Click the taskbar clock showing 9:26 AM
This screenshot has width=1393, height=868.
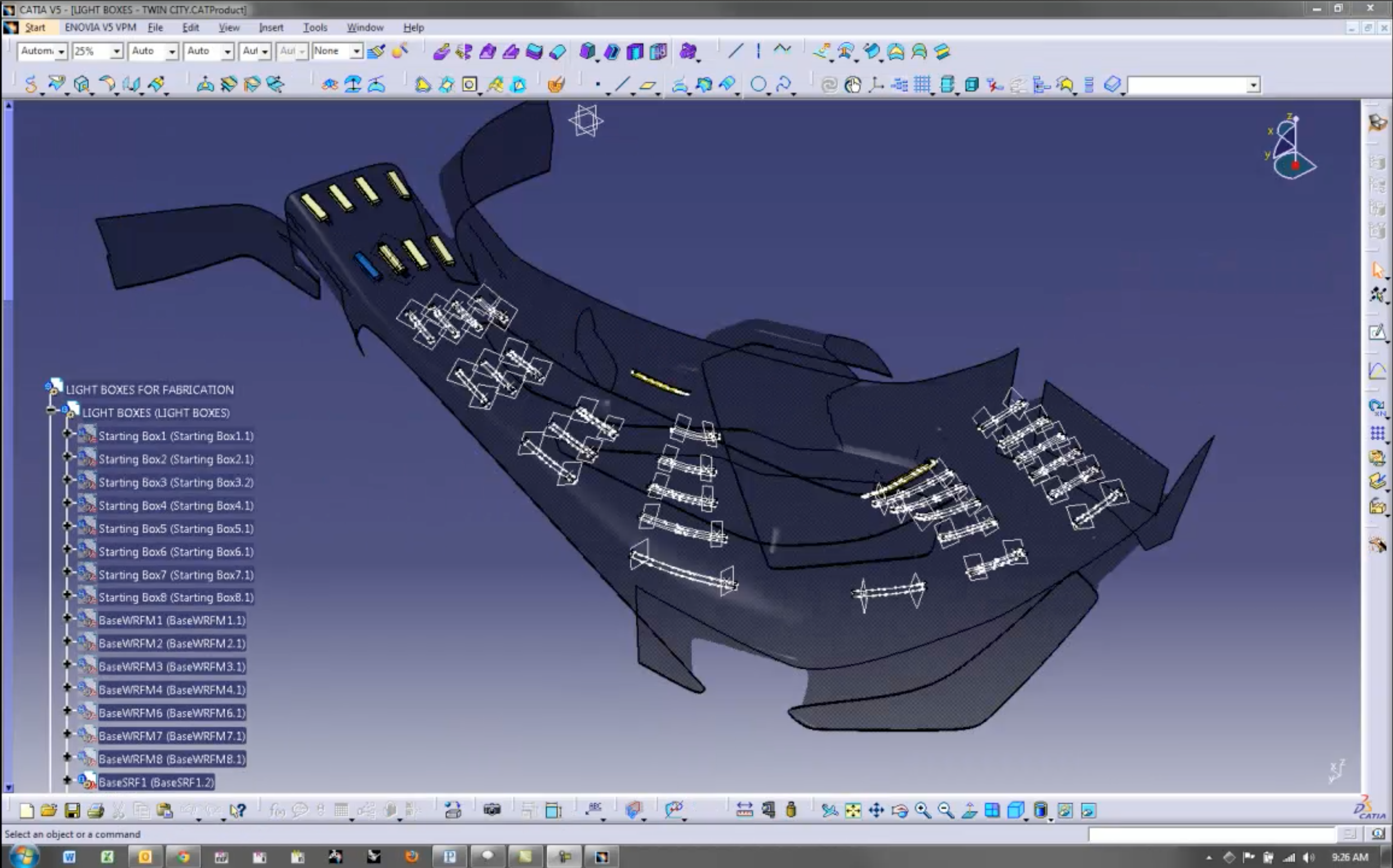tap(1350, 857)
